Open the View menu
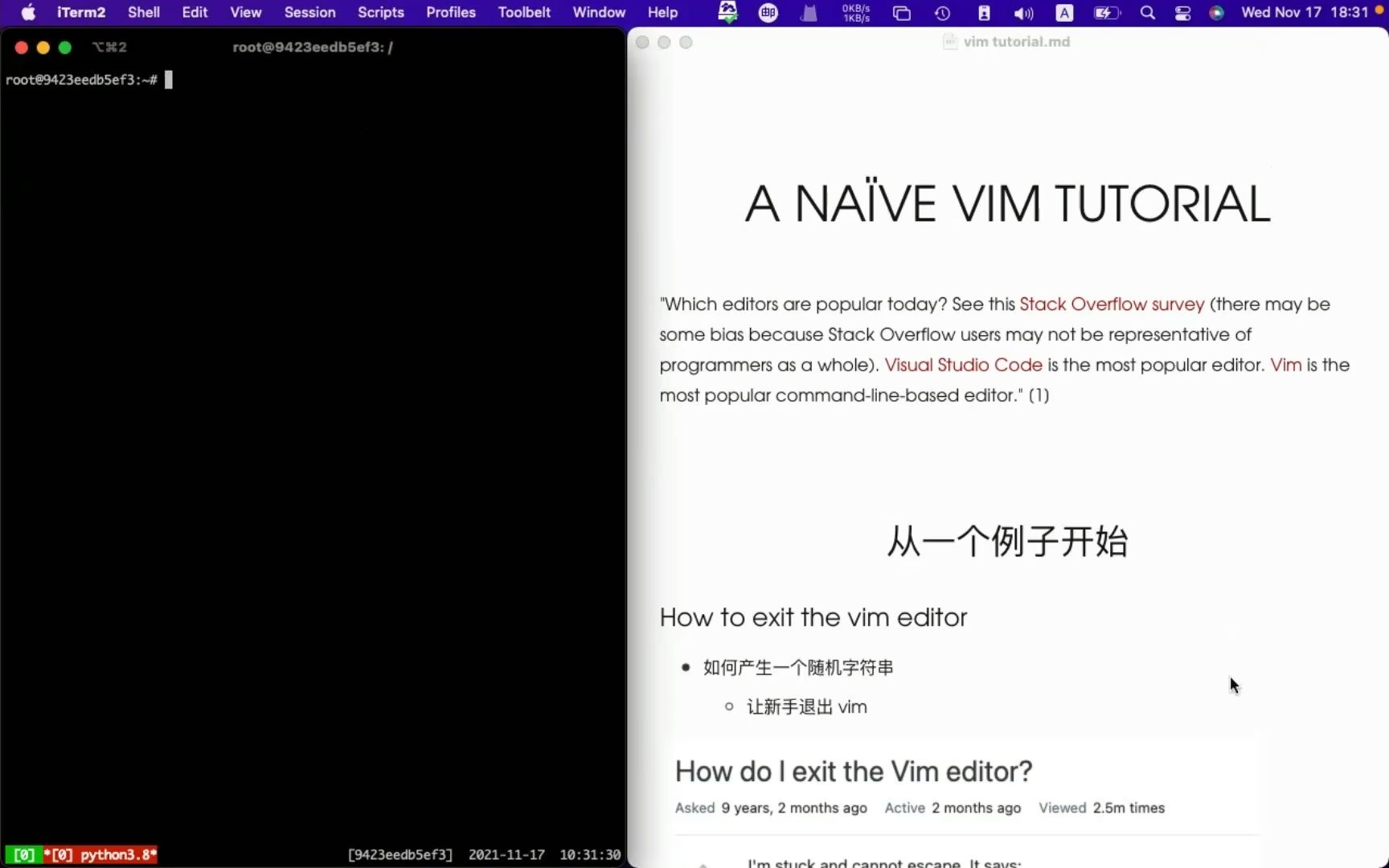The height and width of the screenshot is (868, 1389). [x=246, y=12]
